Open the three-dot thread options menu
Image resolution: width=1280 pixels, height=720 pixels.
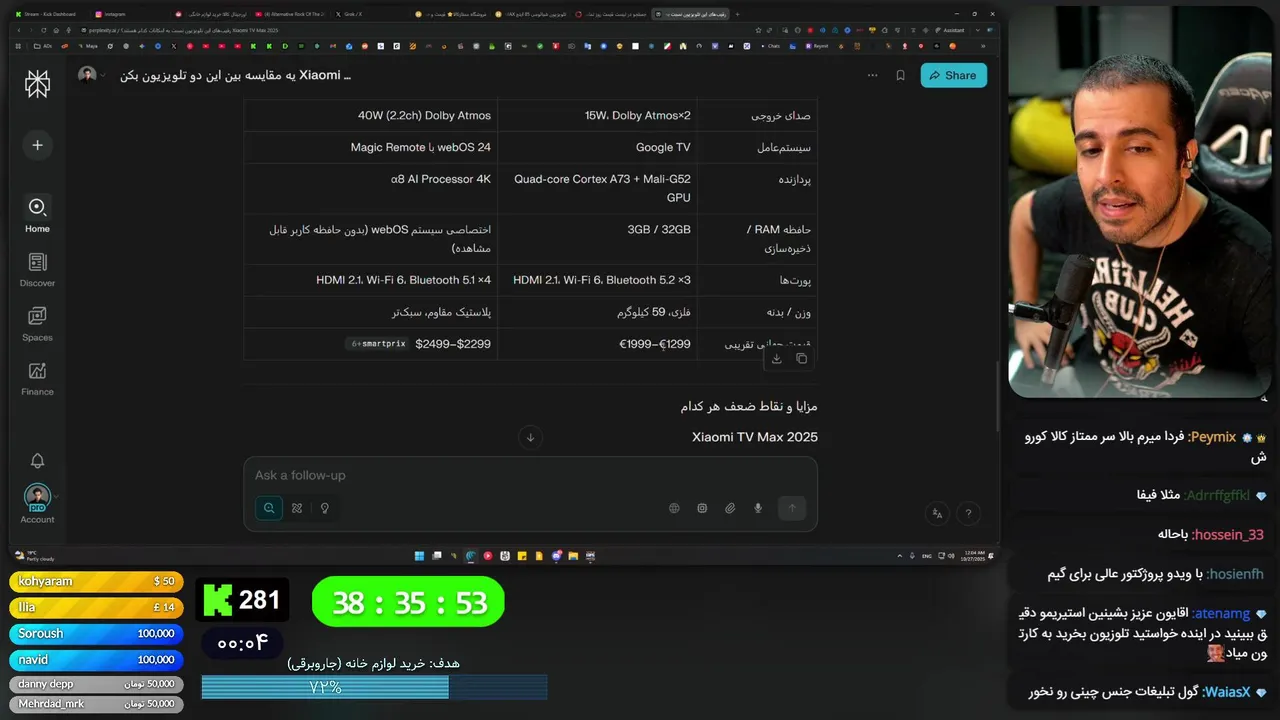tap(872, 75)
